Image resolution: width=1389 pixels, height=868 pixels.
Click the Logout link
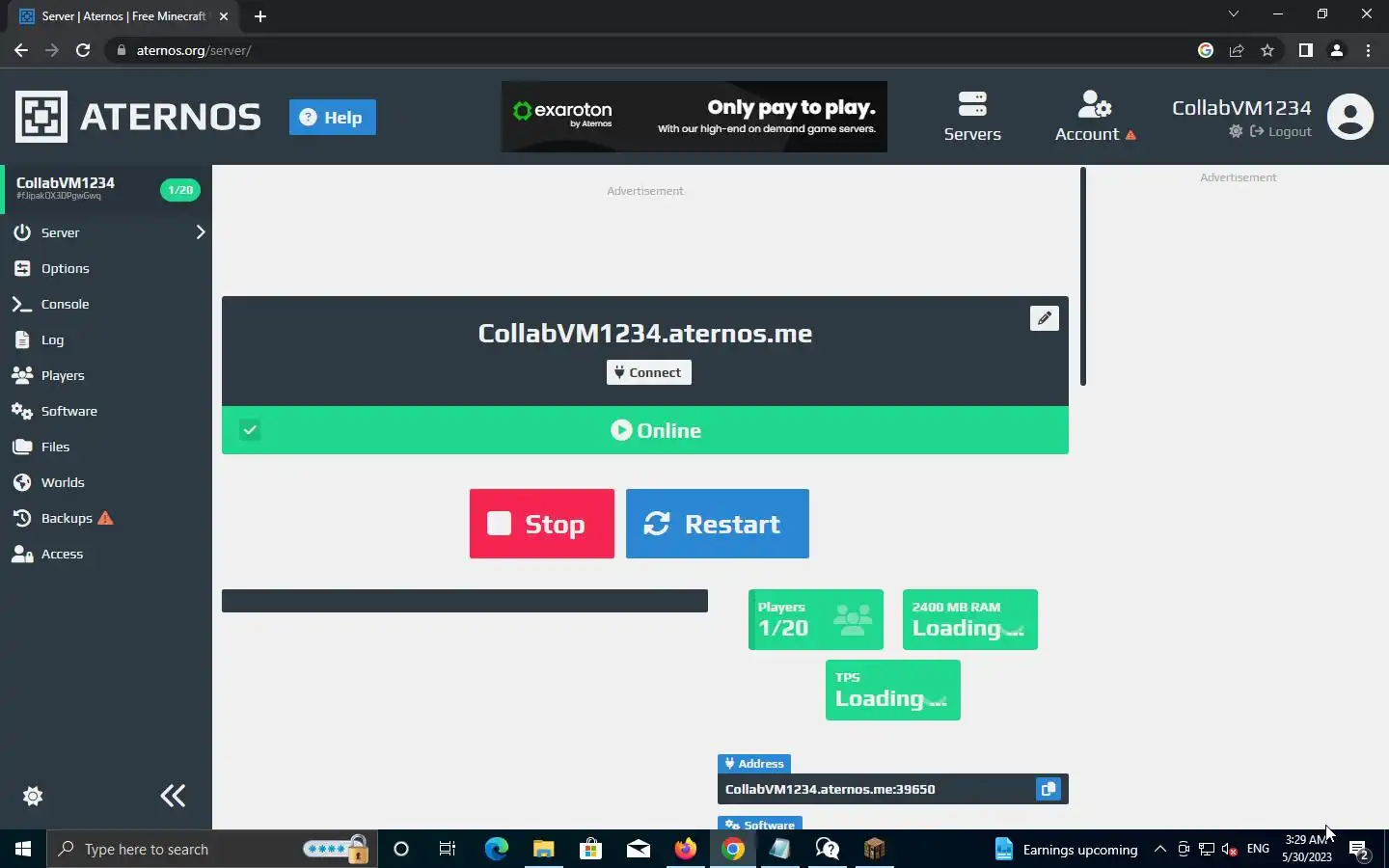1281,131
